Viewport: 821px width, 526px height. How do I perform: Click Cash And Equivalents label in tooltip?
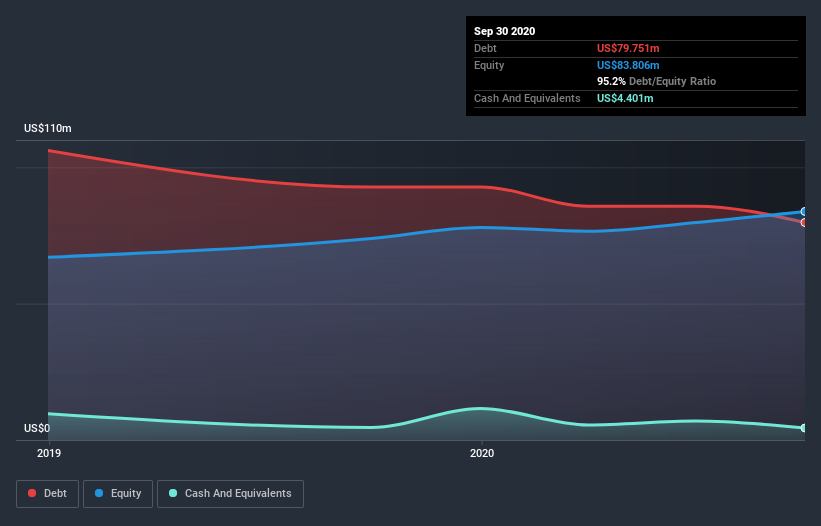pos(527,98)
